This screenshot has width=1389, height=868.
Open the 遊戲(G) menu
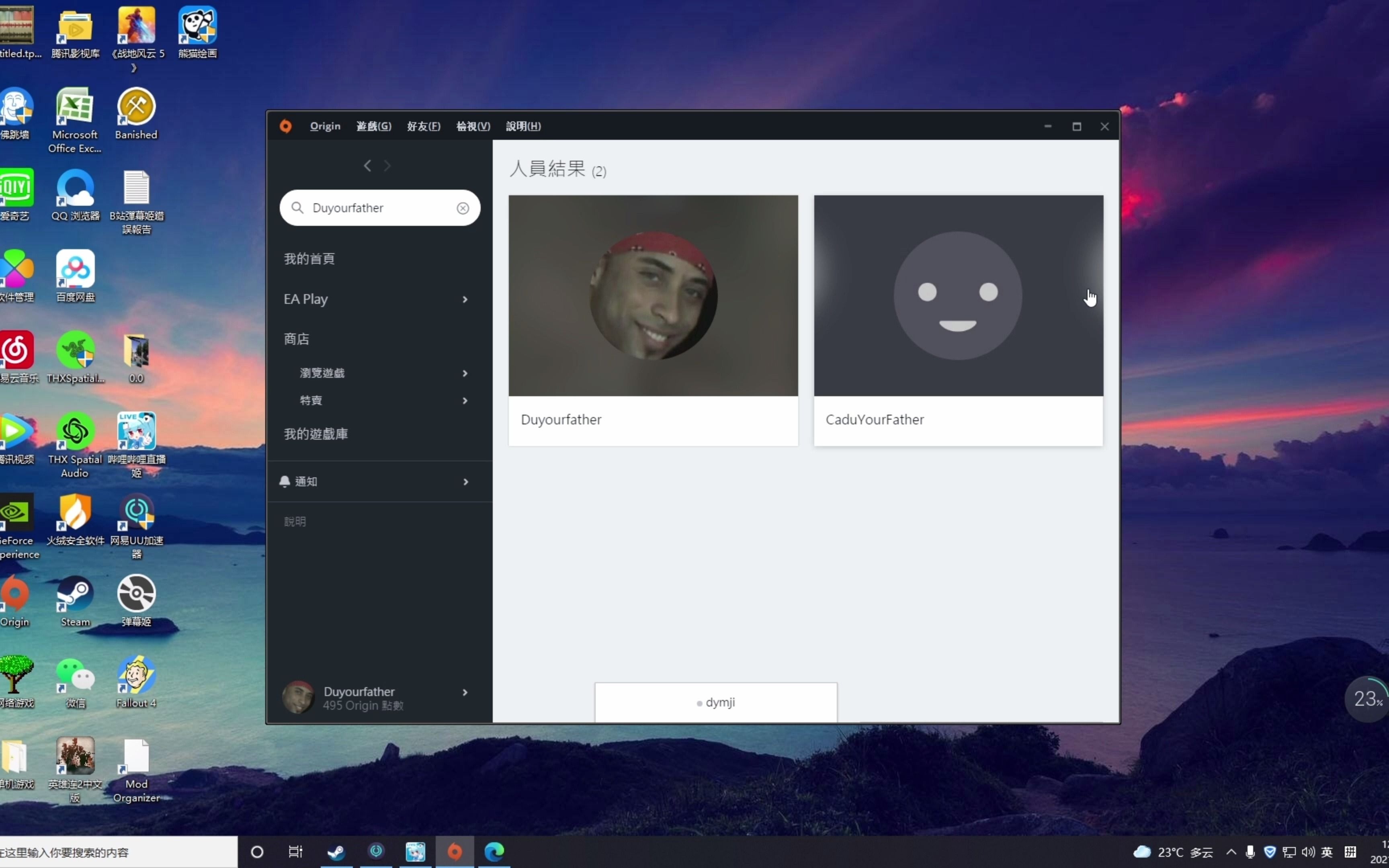374,126
